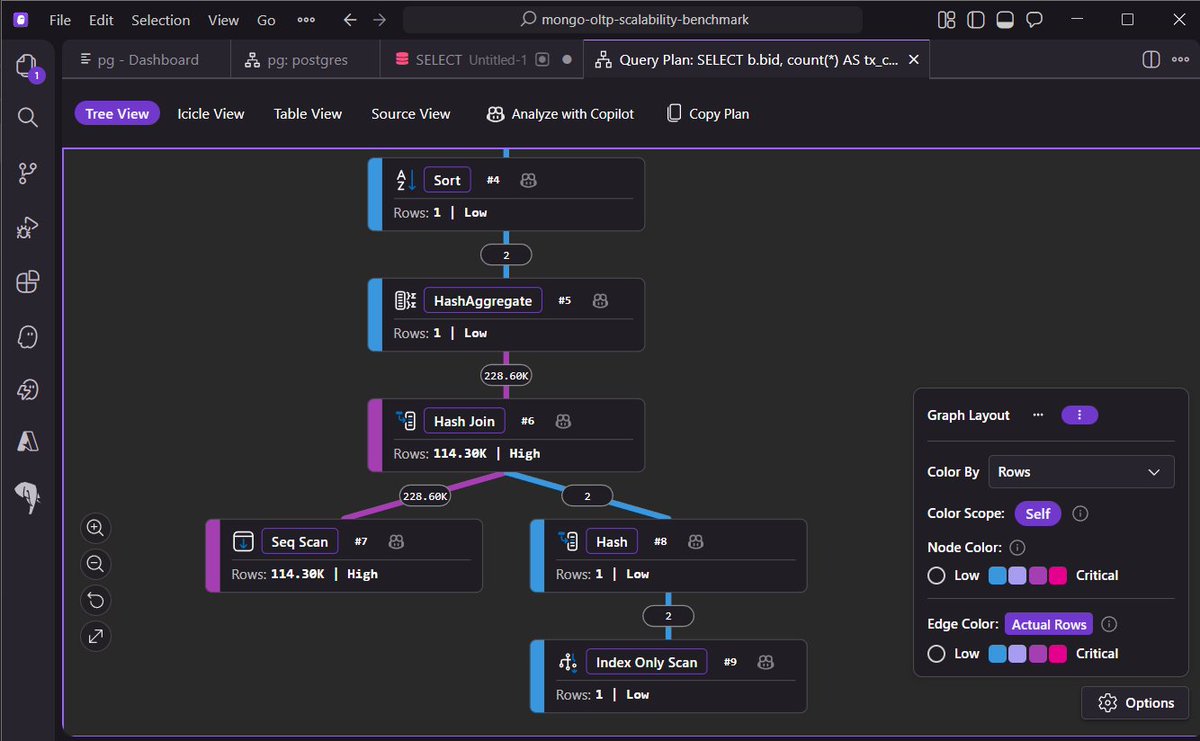Open the Azure view in activity bar
Image resolution: width=1200 pixels, height=741 pixels.
coord(27,442)
